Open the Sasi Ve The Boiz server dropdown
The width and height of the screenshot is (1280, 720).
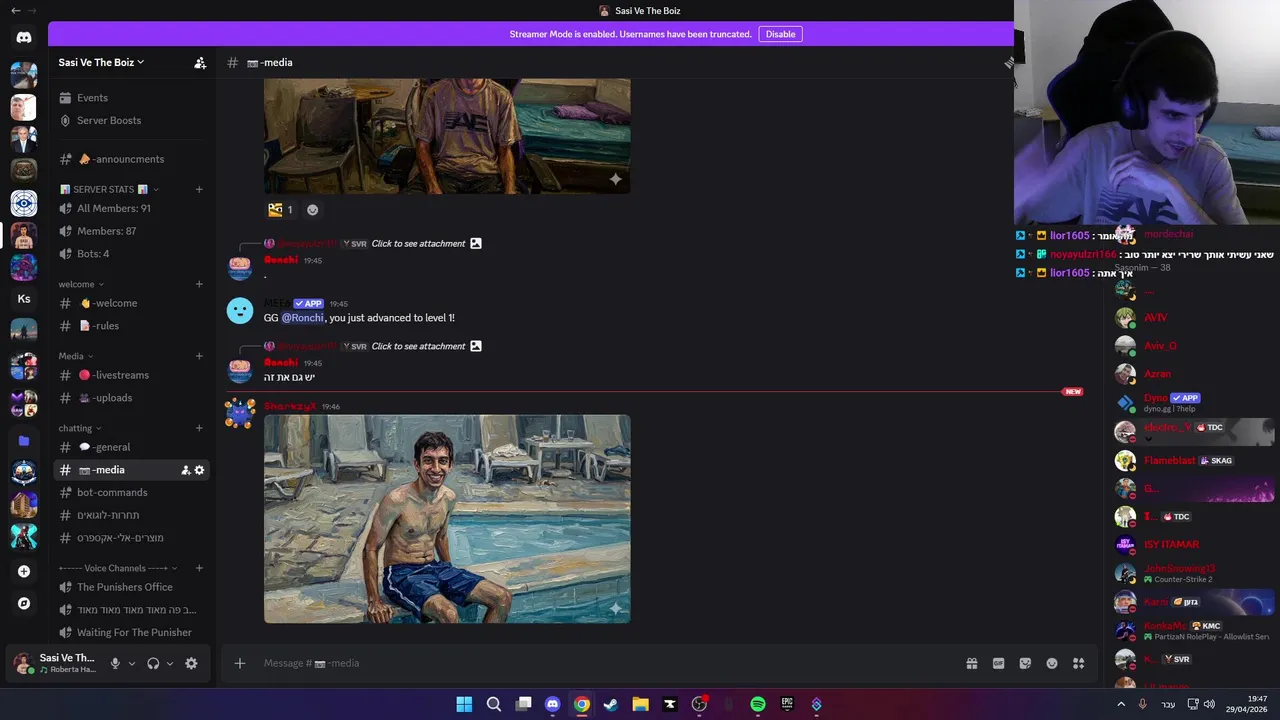[x=101, y=62]
